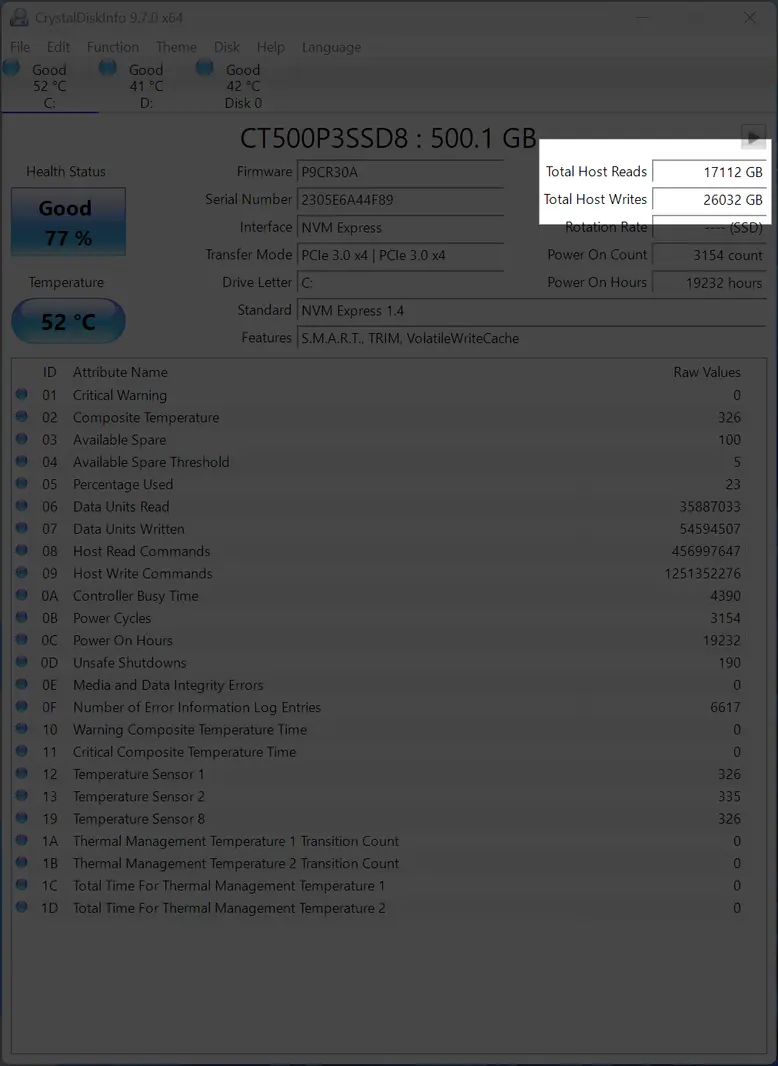This screenshot has width=778, height=1066.
Task: Open the Help menu
Action: (x=270, y=47)
